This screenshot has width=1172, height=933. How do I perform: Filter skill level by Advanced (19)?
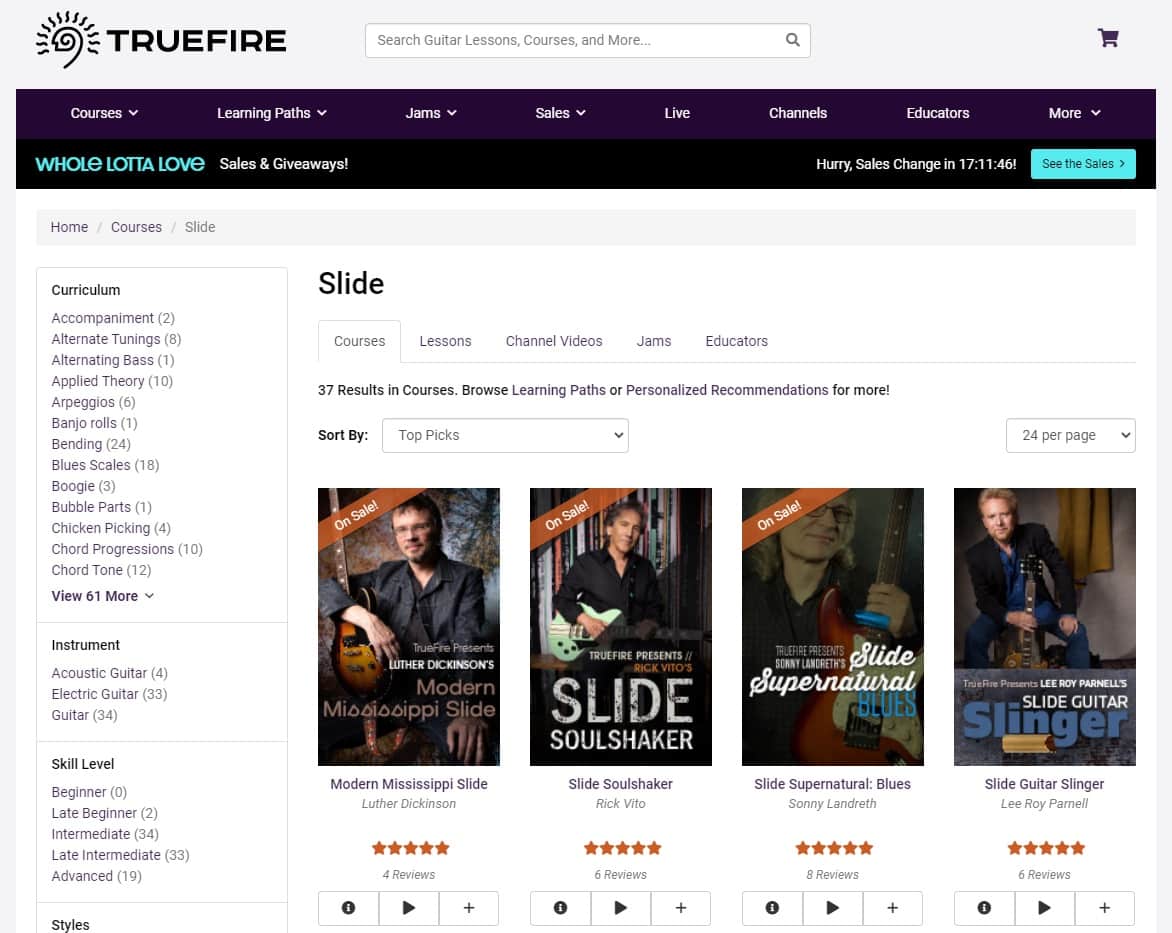coord(96,875)
